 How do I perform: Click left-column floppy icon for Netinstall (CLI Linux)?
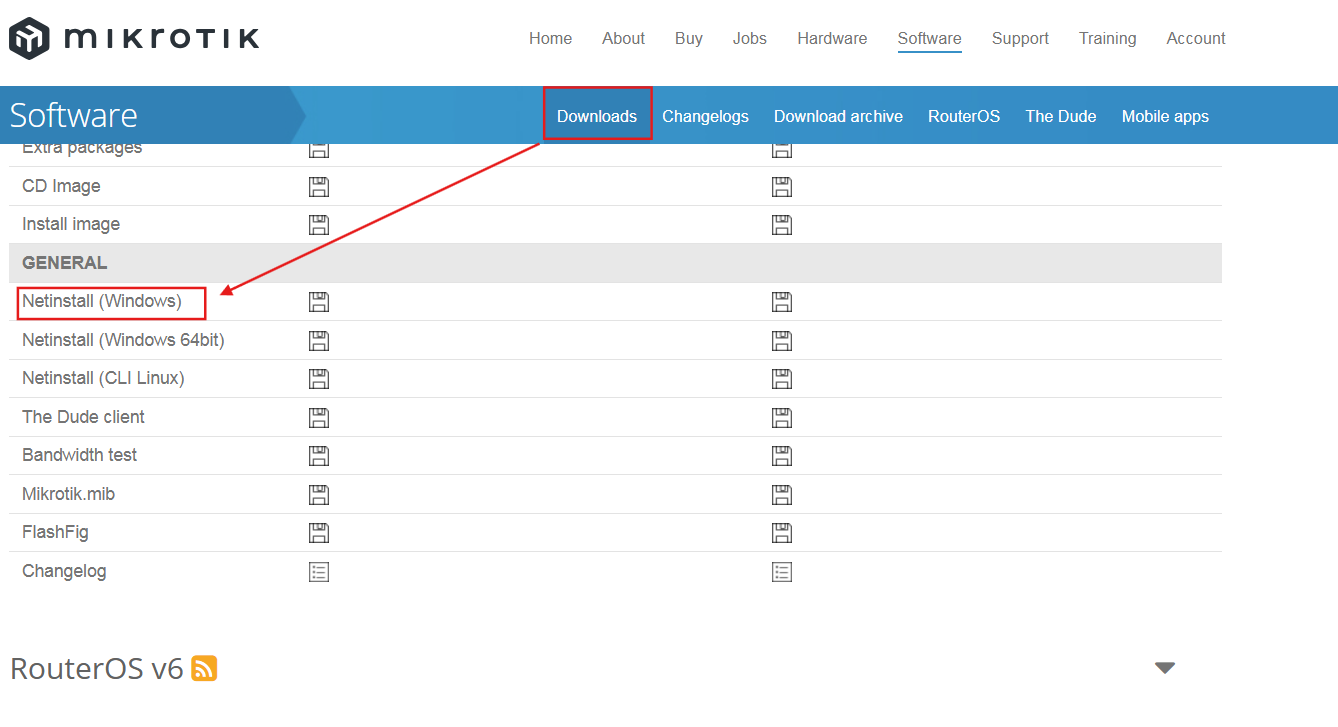pos(319,379)
